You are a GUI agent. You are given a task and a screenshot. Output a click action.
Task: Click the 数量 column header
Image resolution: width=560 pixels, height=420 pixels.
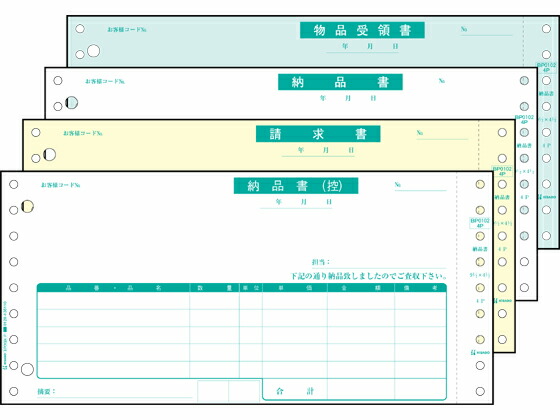click(x=214, y=288)
